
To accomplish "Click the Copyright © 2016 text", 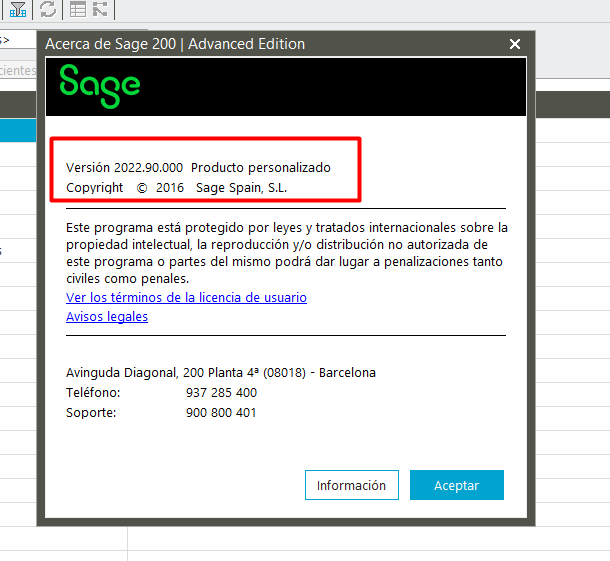I will tap(125, 188).
